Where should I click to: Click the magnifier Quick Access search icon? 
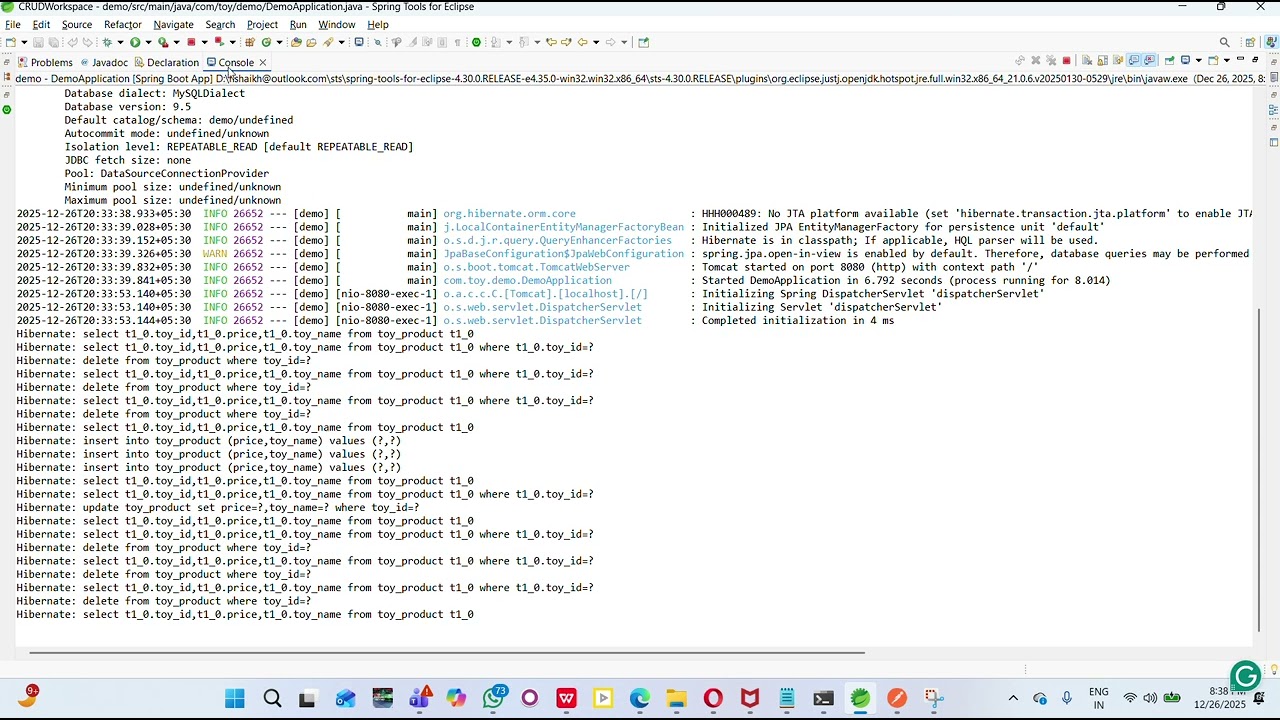point(1224,42)
